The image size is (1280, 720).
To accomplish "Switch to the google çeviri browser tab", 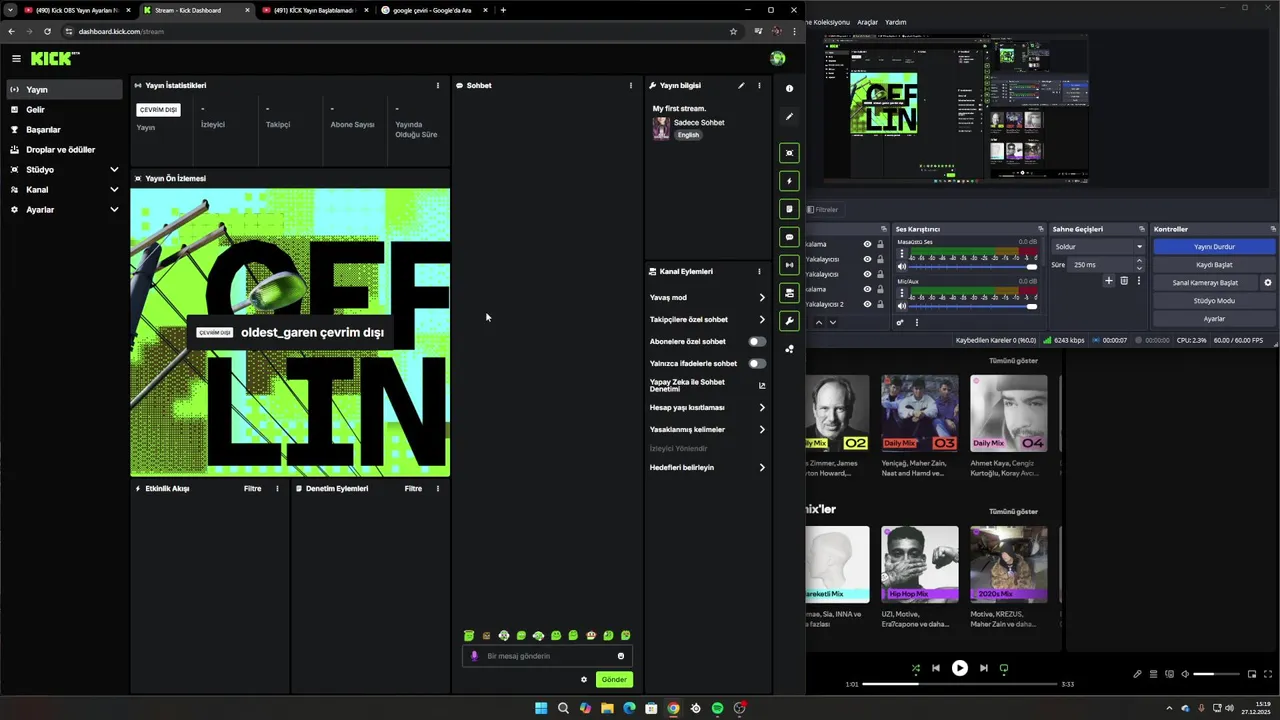I will [434, 10].
